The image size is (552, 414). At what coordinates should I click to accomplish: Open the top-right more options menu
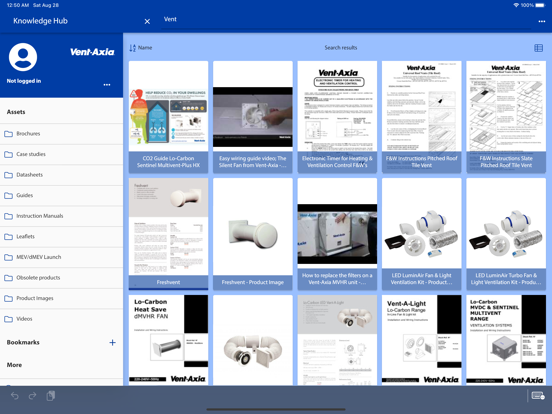click(x=542, y=21)
